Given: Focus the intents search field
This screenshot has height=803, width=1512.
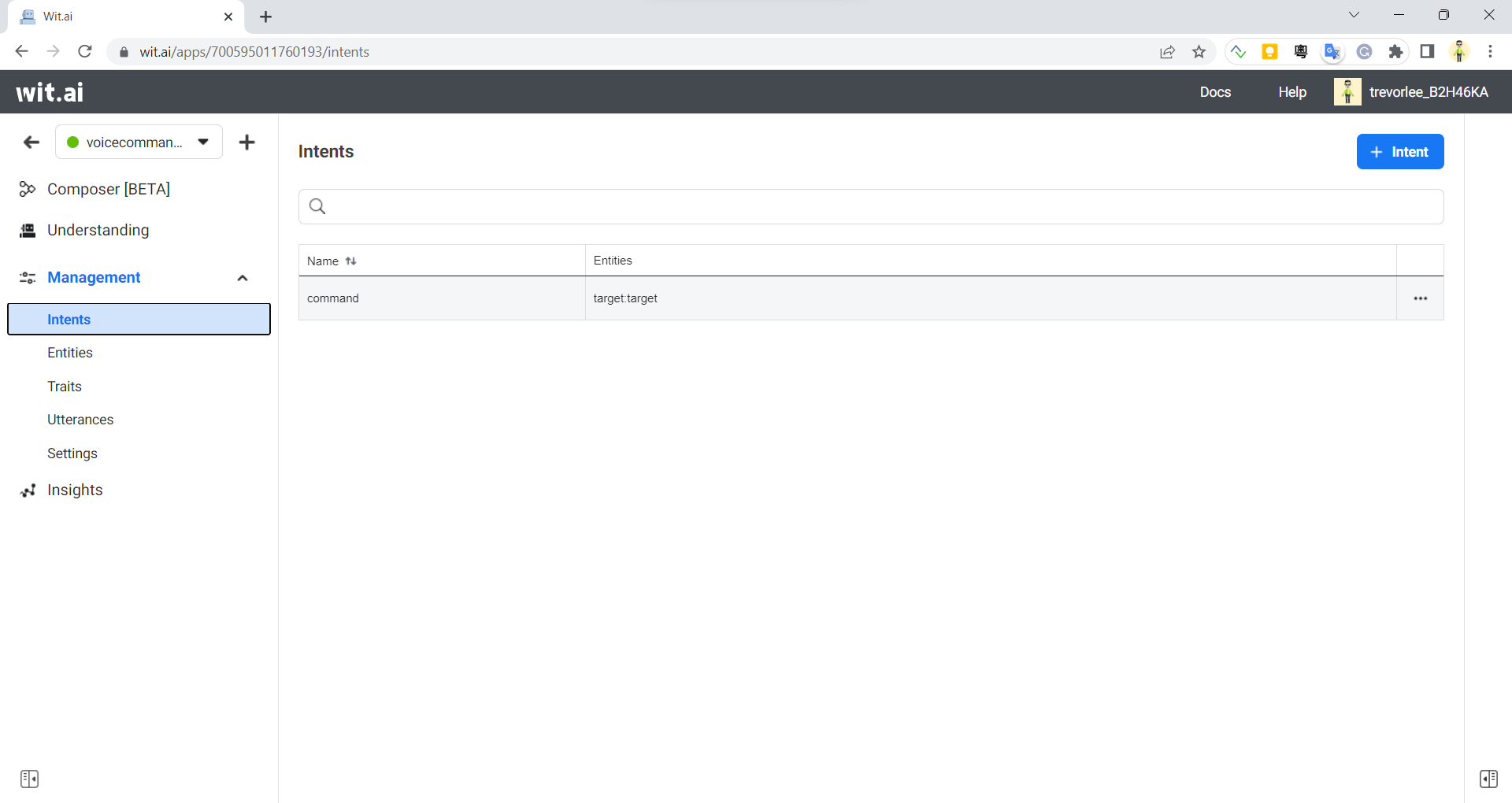Looking at the screenshot, I should [871, 206].
